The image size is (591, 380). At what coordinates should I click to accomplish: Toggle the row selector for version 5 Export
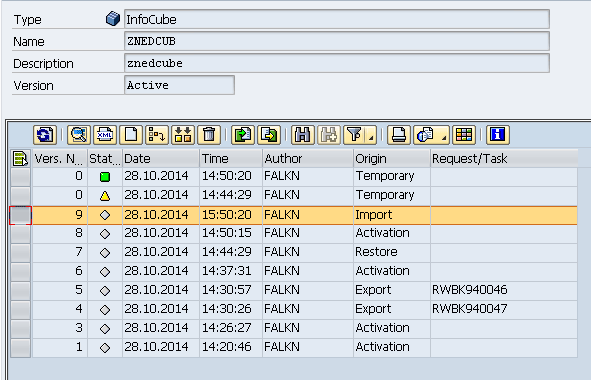point(20,291)
